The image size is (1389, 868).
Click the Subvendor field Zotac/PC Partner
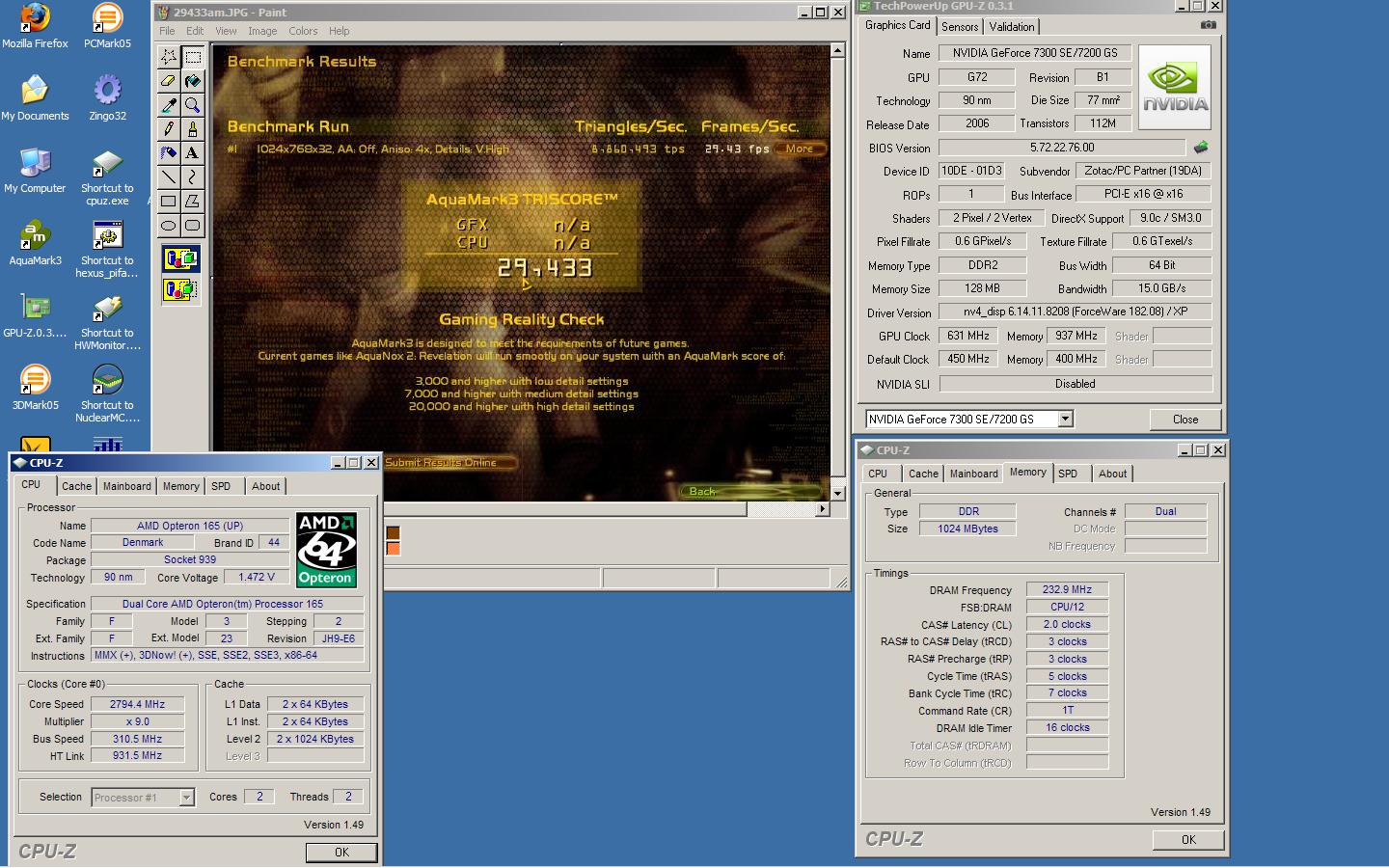[1143, 171]
